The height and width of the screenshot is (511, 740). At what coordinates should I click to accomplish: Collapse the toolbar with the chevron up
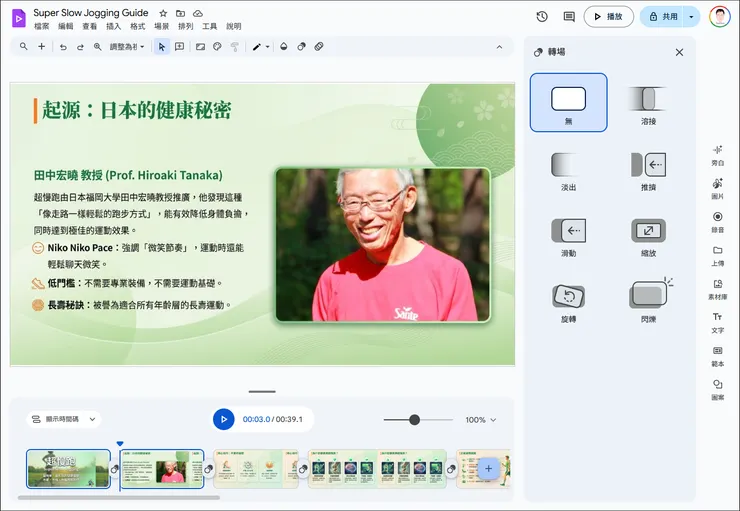499,47
